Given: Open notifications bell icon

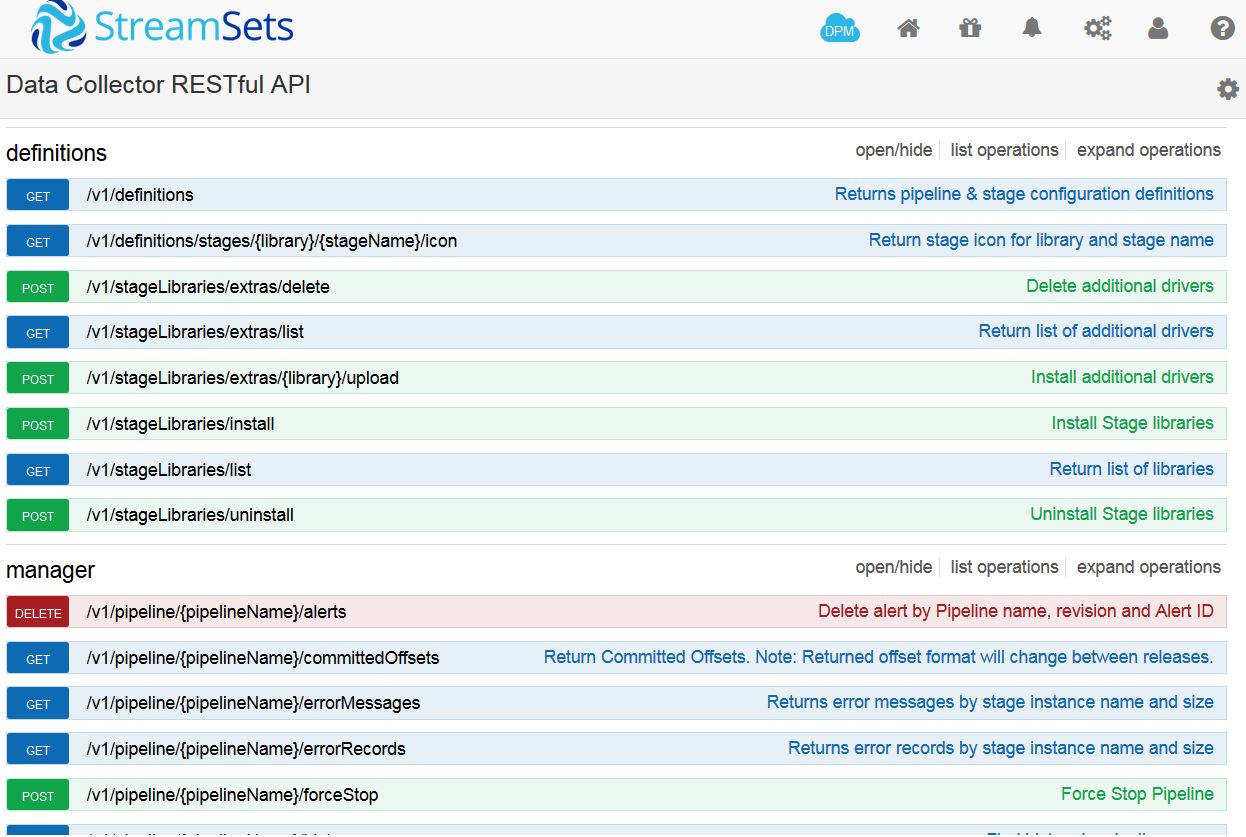Looking at the screenshot, I should 1032,29.
